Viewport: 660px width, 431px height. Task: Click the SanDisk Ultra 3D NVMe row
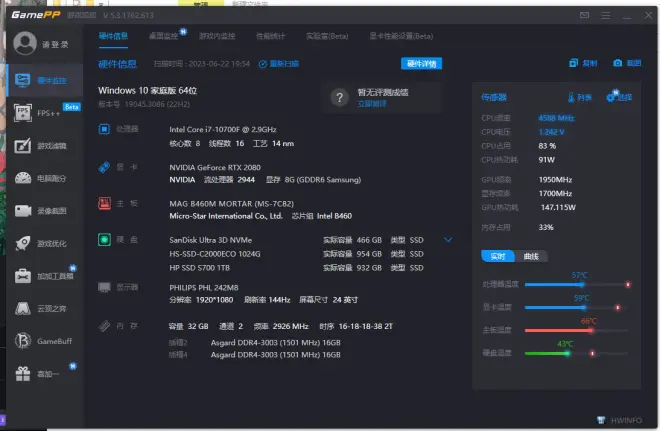pos(296,240)
